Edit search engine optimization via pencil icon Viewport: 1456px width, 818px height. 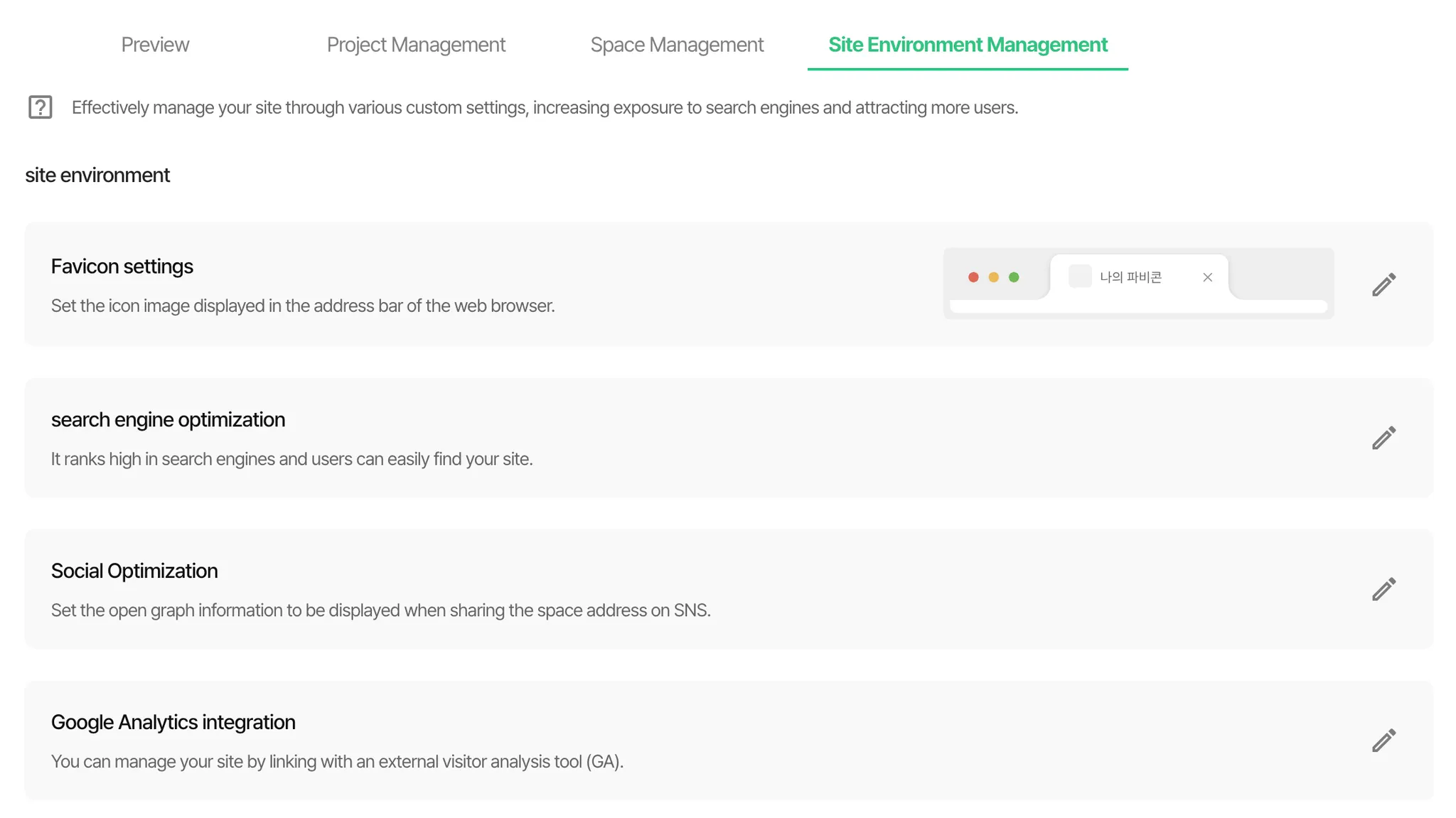click(x=1383, y=438)
